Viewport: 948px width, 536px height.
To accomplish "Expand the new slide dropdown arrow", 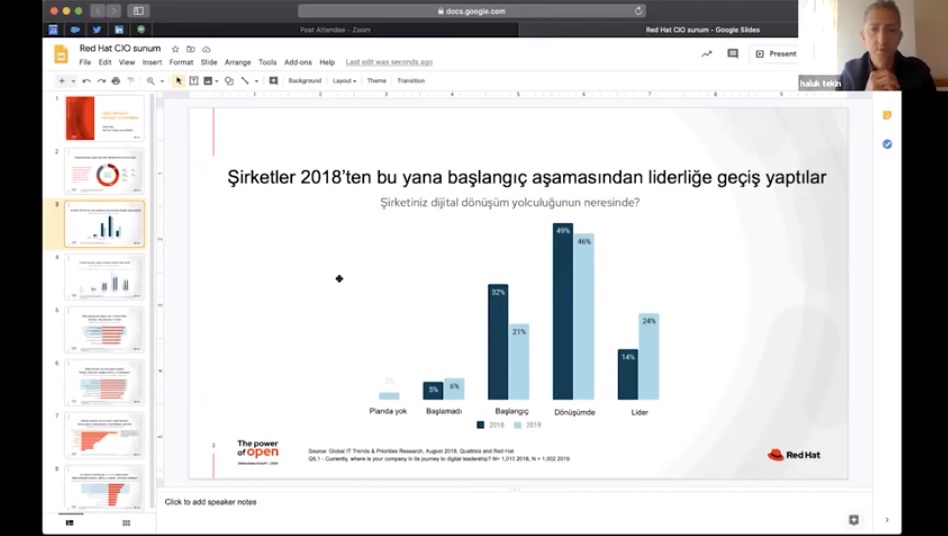I will [73, 81].
